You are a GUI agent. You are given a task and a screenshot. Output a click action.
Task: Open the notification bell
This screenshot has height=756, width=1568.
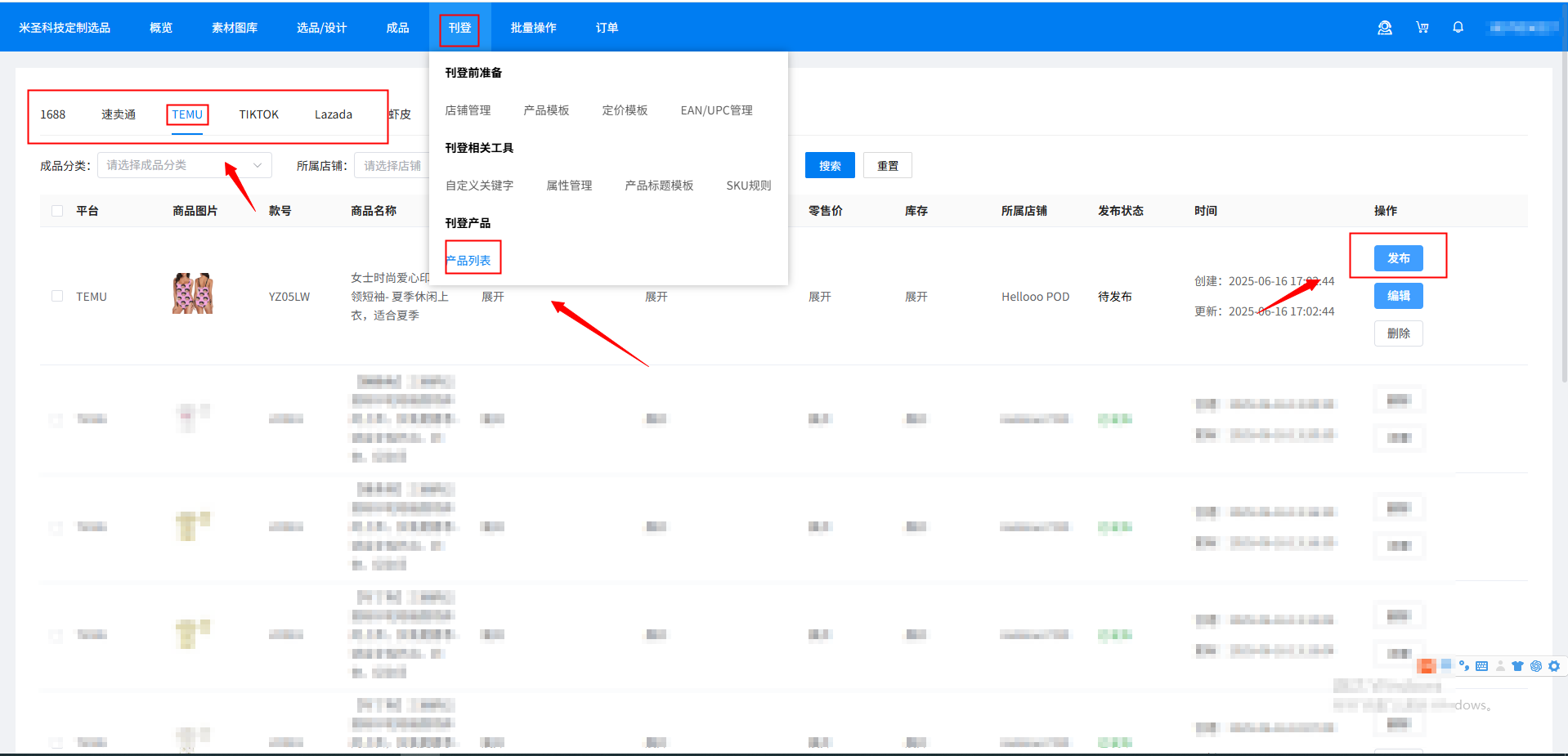(1458, 28)
